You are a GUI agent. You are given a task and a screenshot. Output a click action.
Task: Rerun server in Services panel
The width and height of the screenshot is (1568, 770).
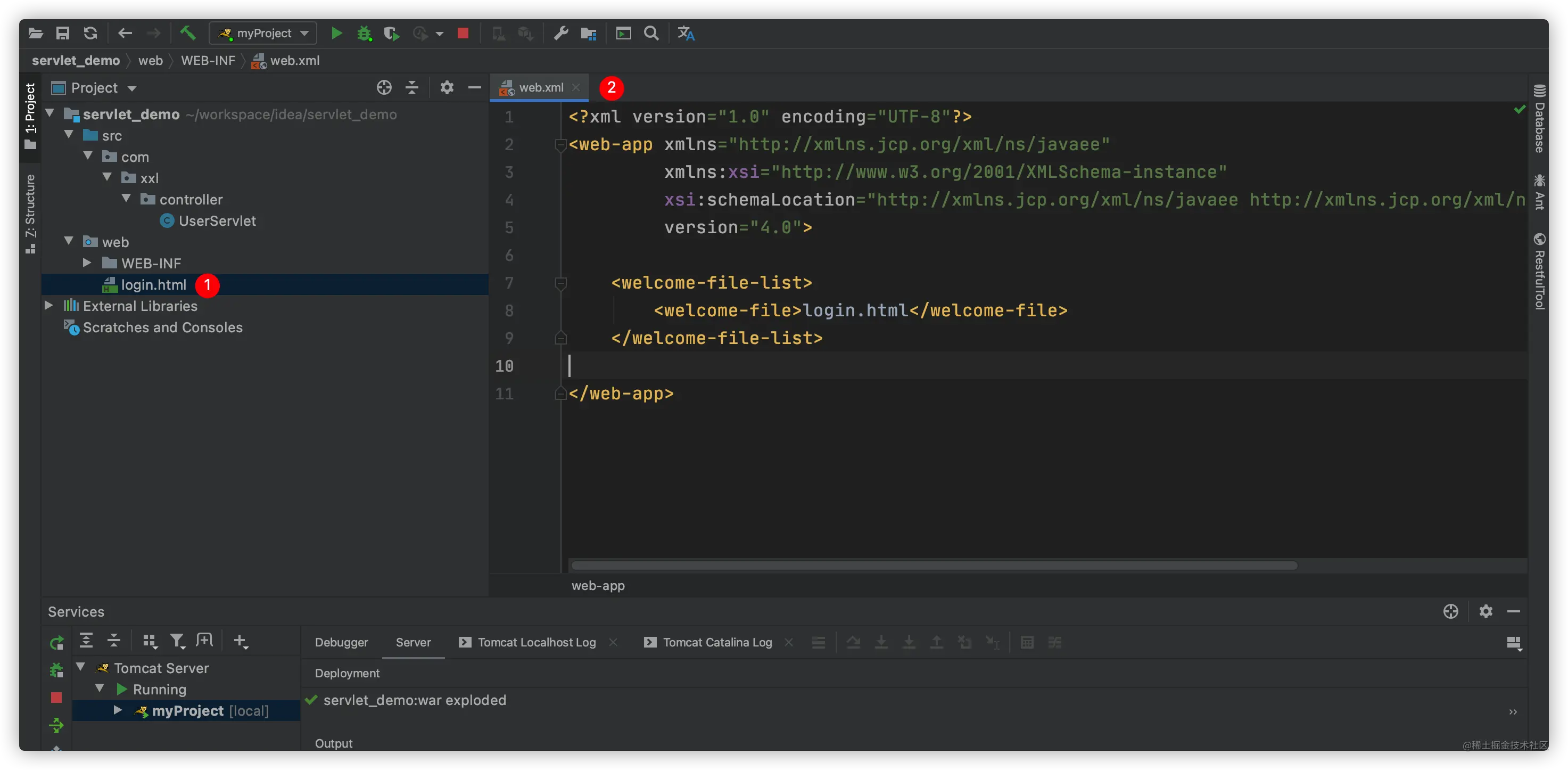point(56,642)
